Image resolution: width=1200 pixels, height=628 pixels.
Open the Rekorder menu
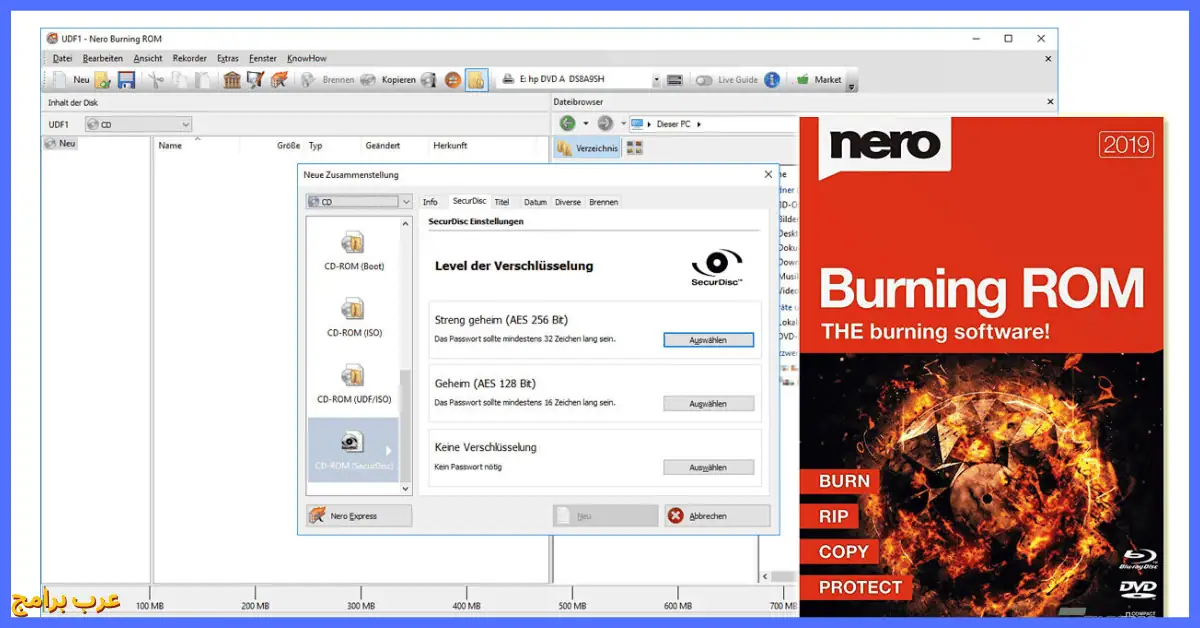click(190, 58)
